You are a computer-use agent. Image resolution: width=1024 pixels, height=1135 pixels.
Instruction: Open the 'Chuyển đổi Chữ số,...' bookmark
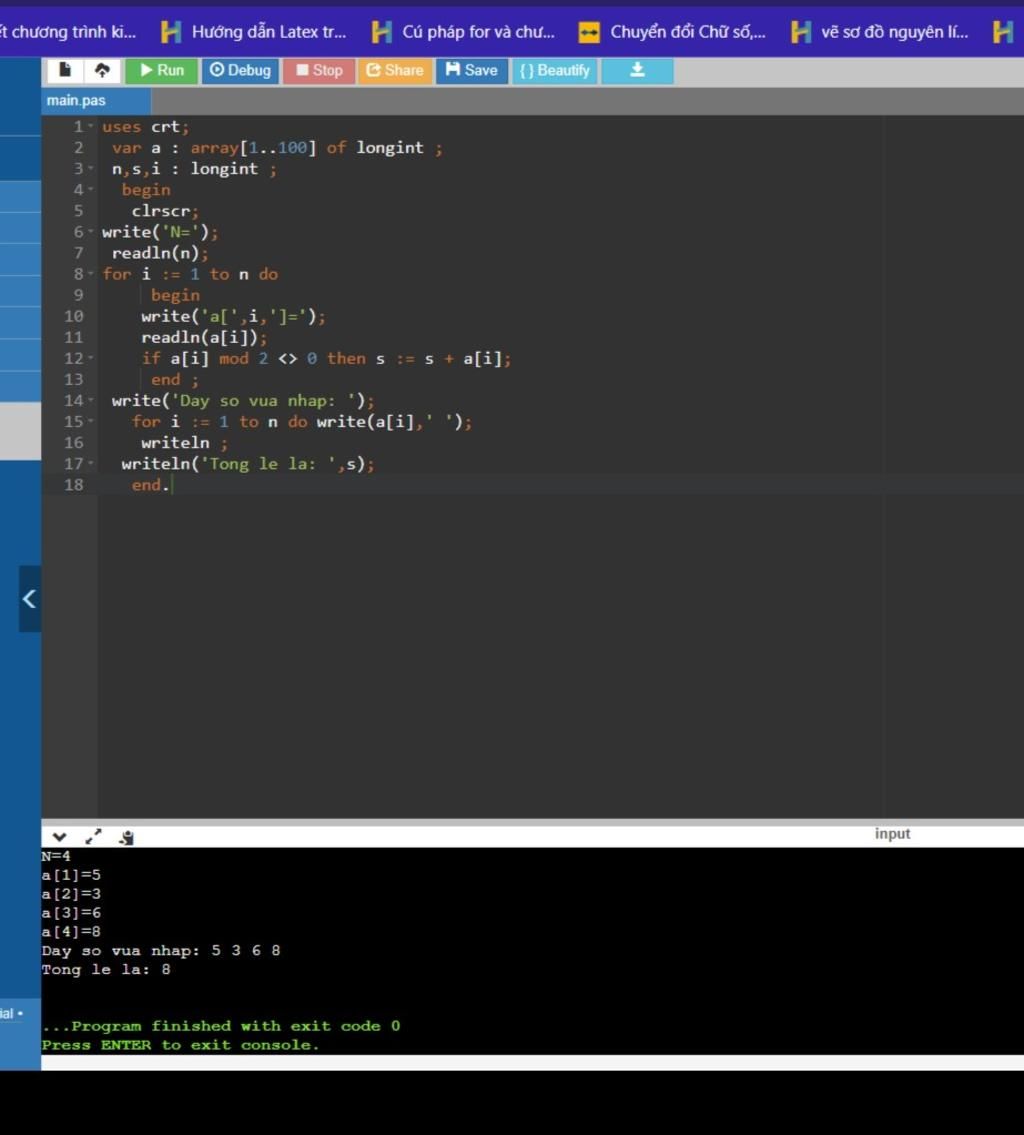(x=672, y=32)
